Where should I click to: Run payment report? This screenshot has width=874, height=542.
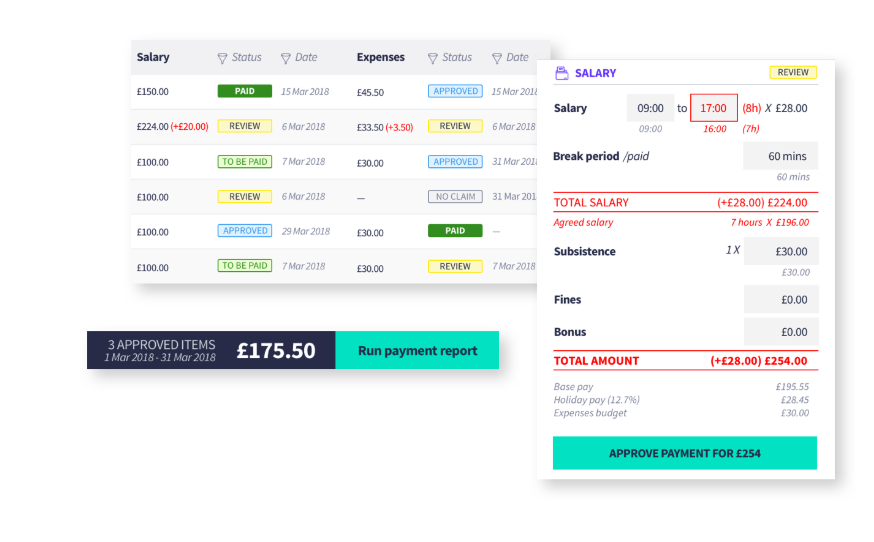click(417, 351)
